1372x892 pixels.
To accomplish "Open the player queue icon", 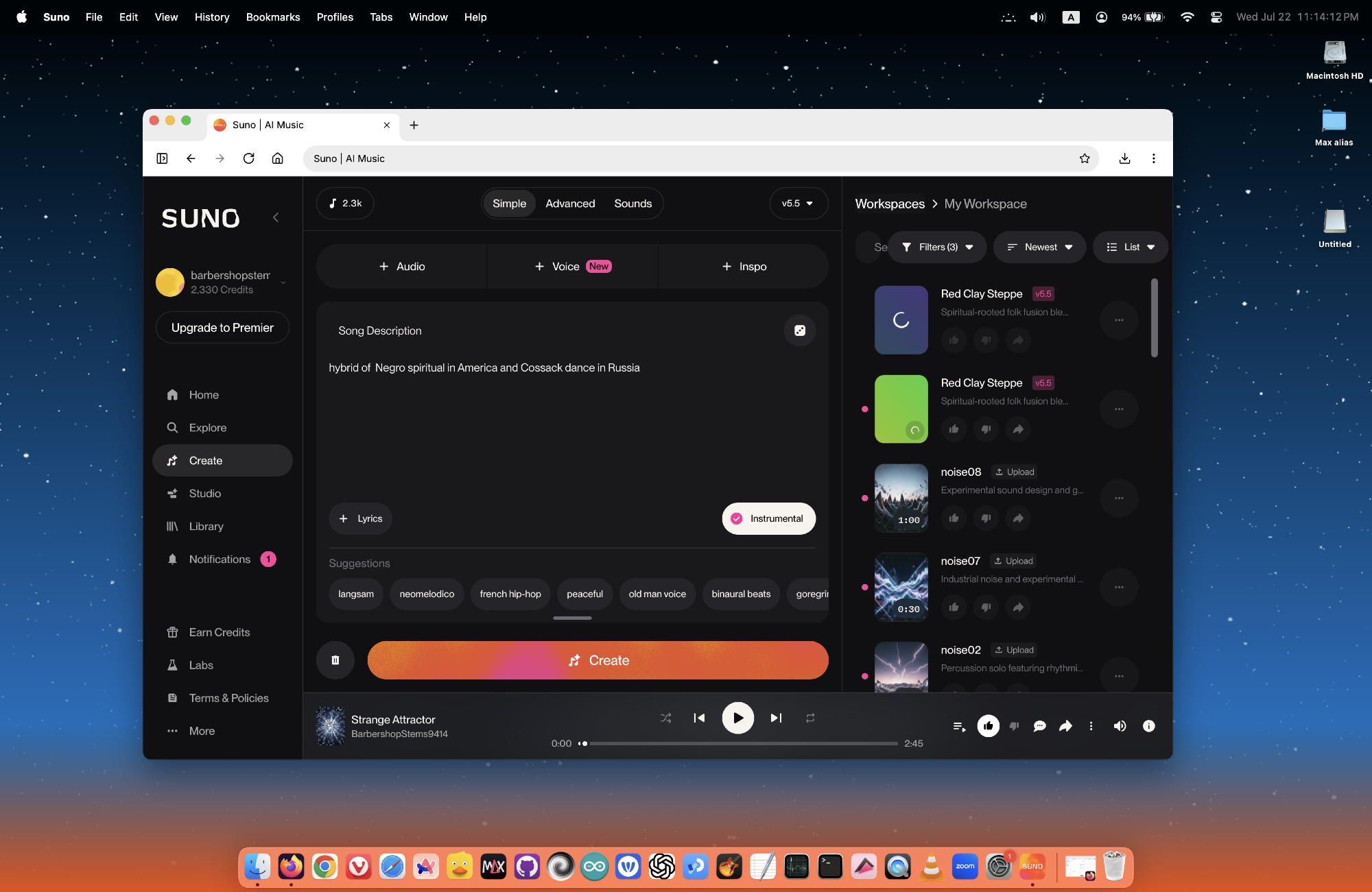I will [959, 726].
